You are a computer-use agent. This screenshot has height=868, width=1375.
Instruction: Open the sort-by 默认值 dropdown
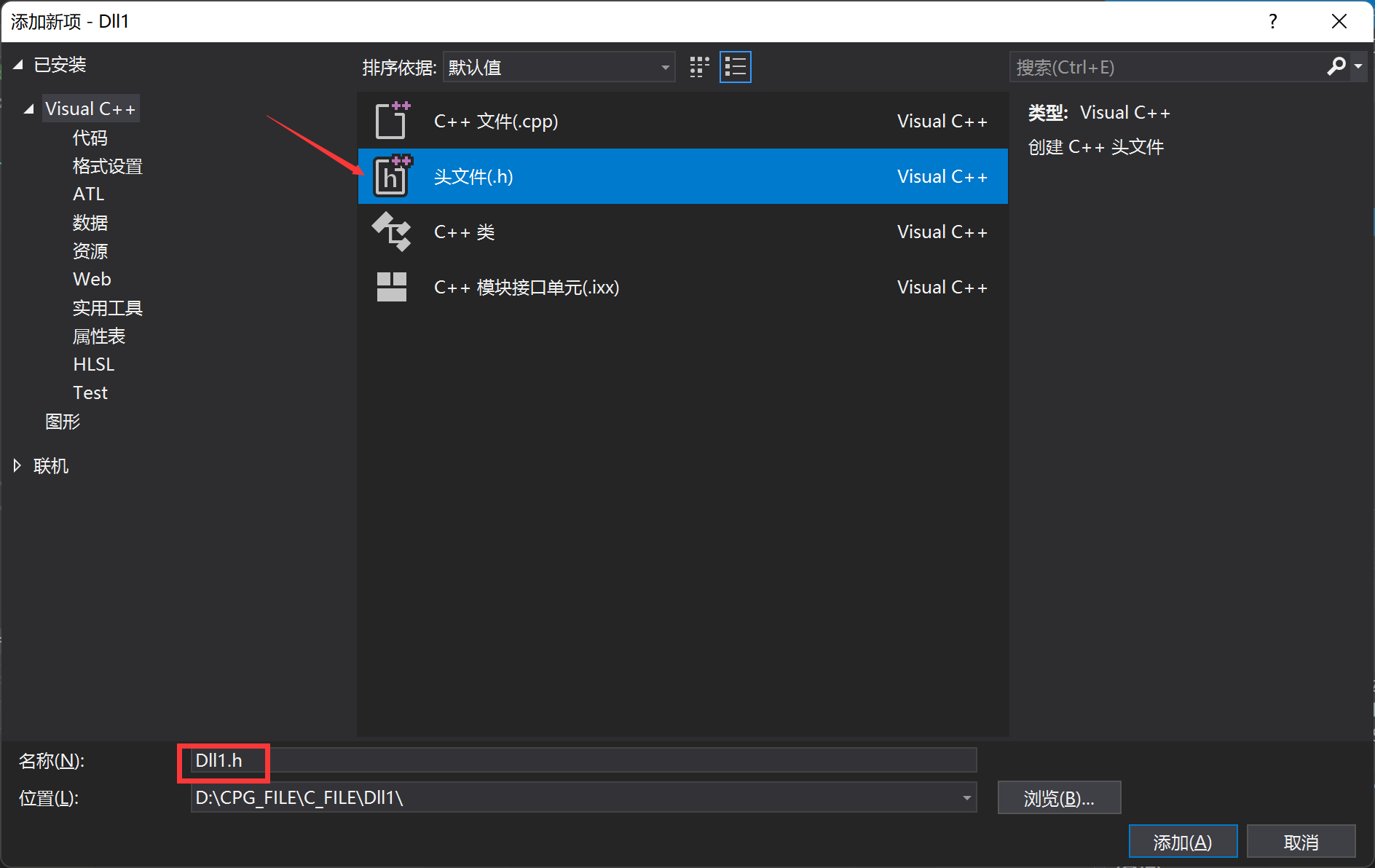coord(559,67)
